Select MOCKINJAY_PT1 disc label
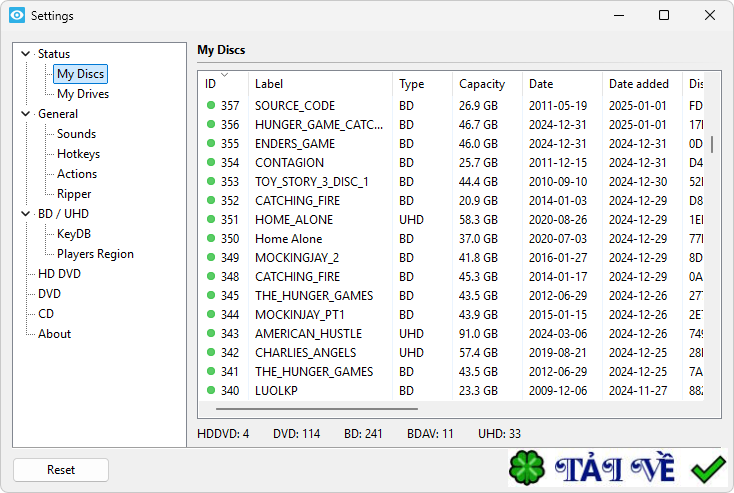 (x=300, y=315)
